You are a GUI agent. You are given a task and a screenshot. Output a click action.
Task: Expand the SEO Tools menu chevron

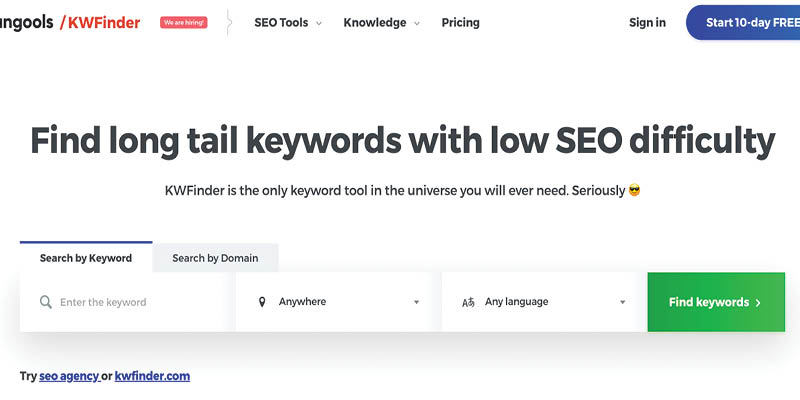click(319, 23)
